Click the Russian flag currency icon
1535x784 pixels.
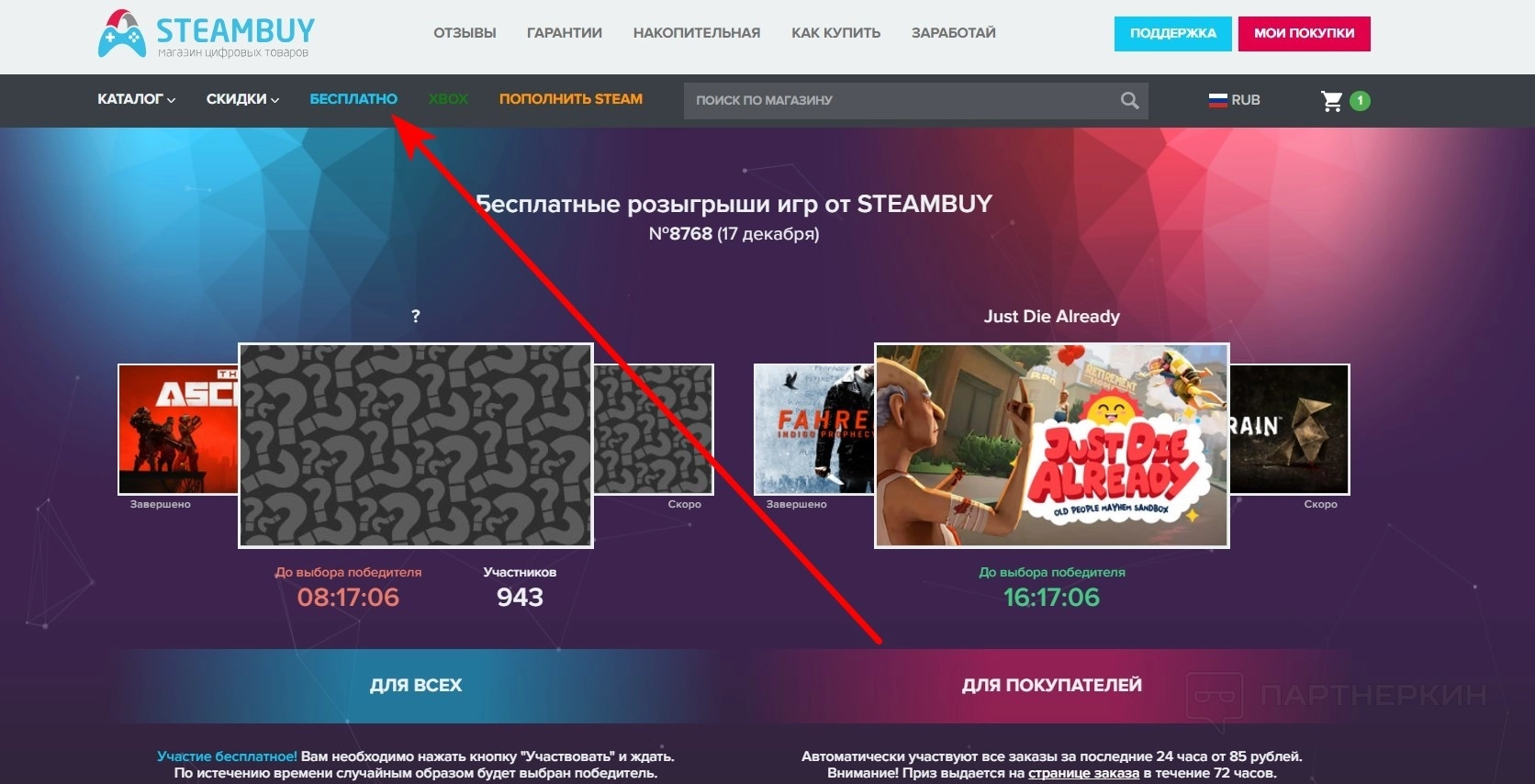coord(1218,100)
